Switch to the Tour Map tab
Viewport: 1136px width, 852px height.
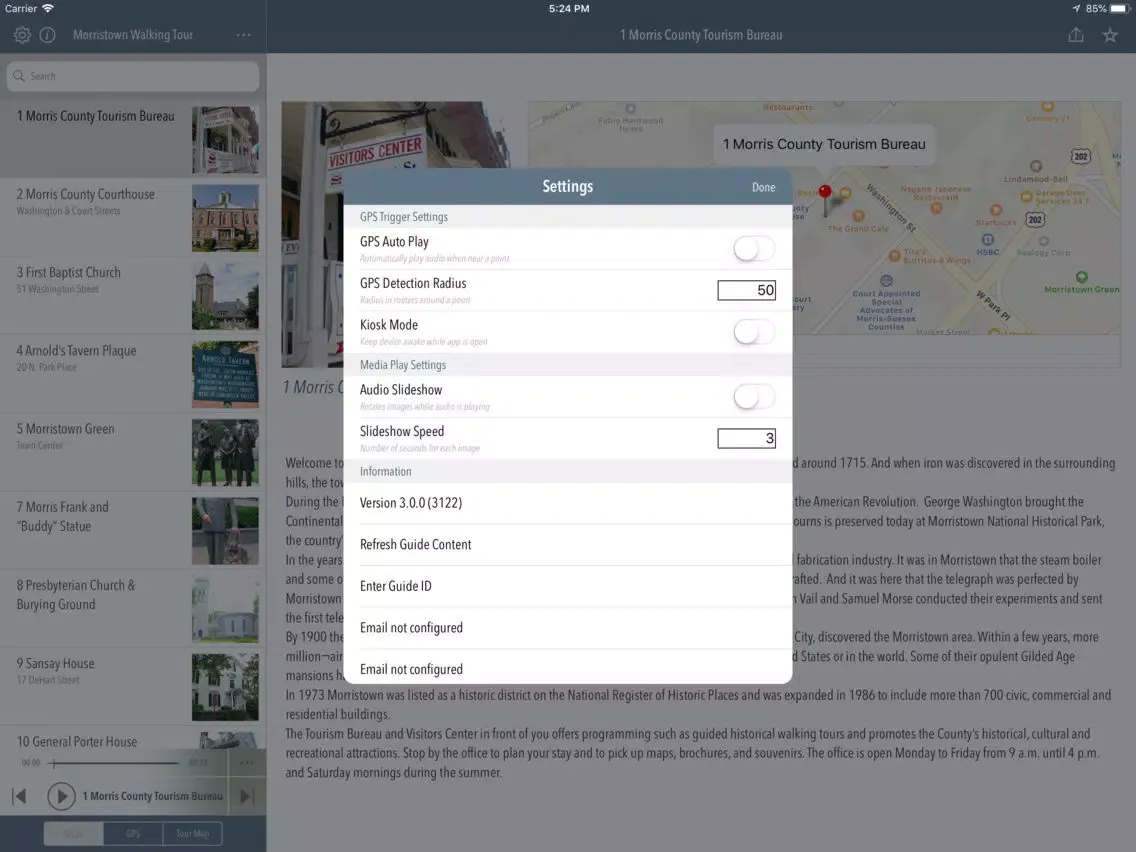point(192,834)
